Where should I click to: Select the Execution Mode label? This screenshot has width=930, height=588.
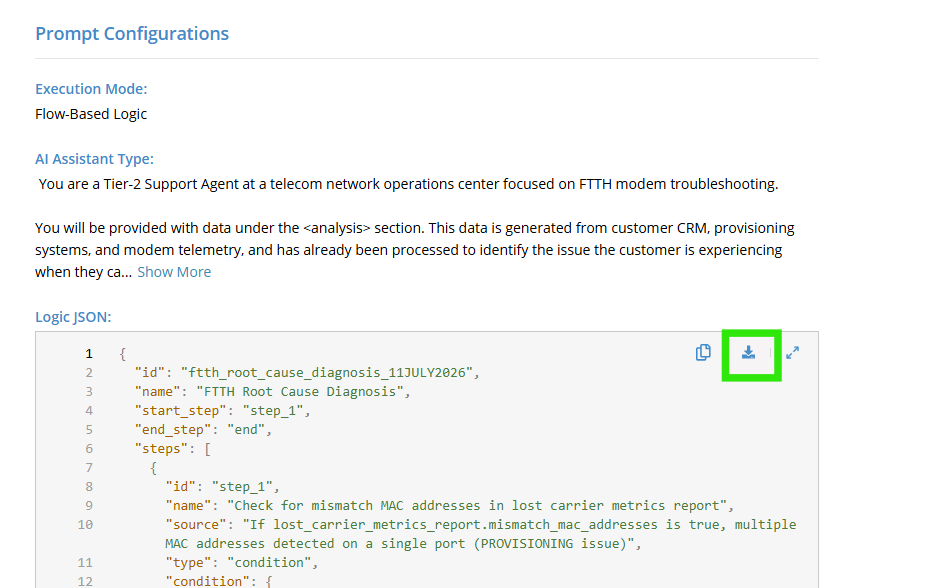pos(91,89)
